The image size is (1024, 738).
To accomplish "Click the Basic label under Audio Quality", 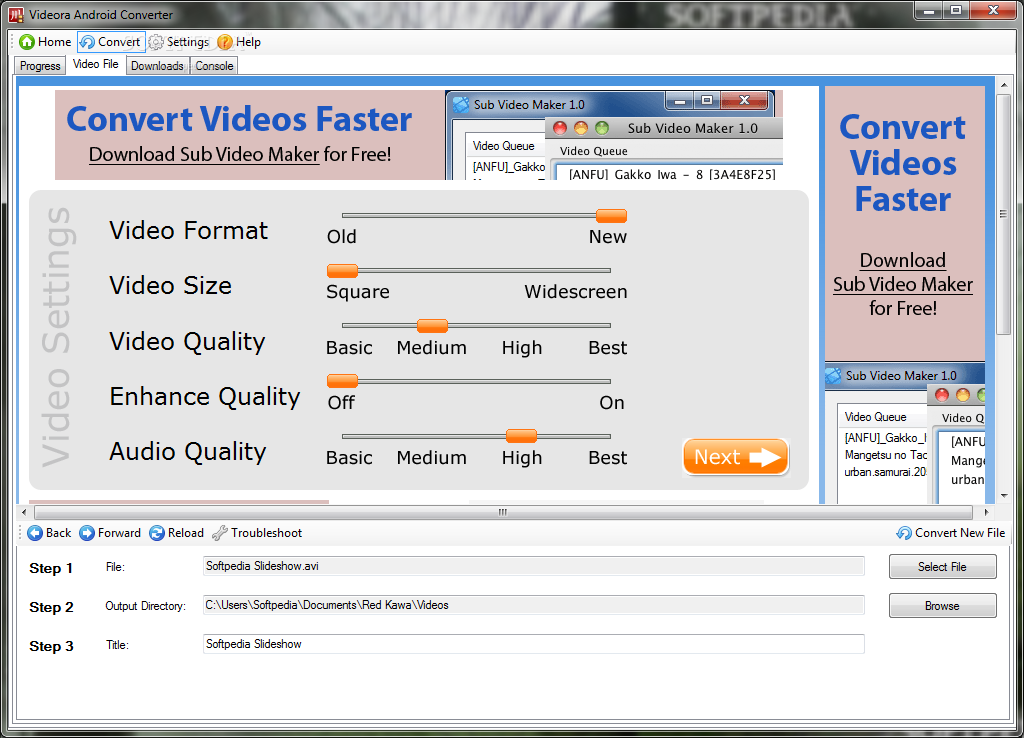I will coord(349,458).
